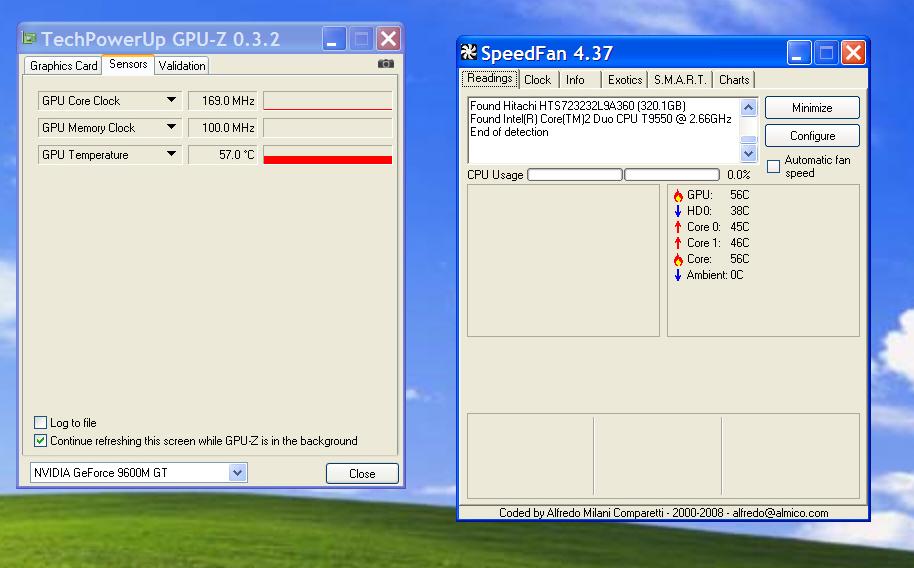Image resolution: width=914 pixels, height=568 pixels.
Task: Open the GPU Memory Clock sensor dropdown
Action: [171, 127]
